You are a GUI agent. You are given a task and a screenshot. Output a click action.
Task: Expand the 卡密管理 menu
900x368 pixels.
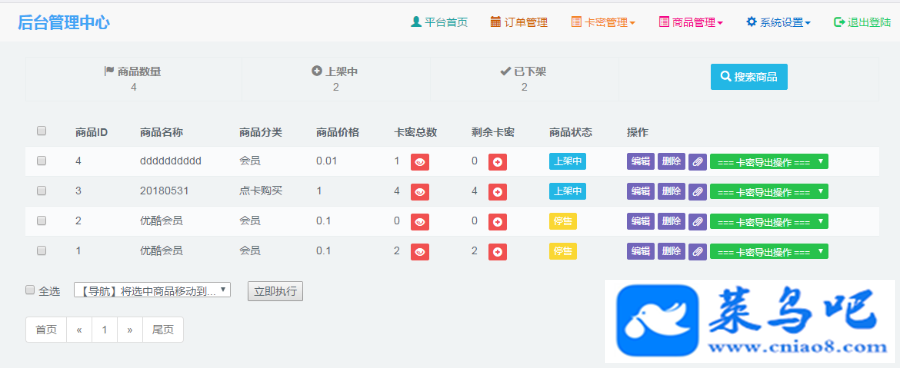pos(603,22)
